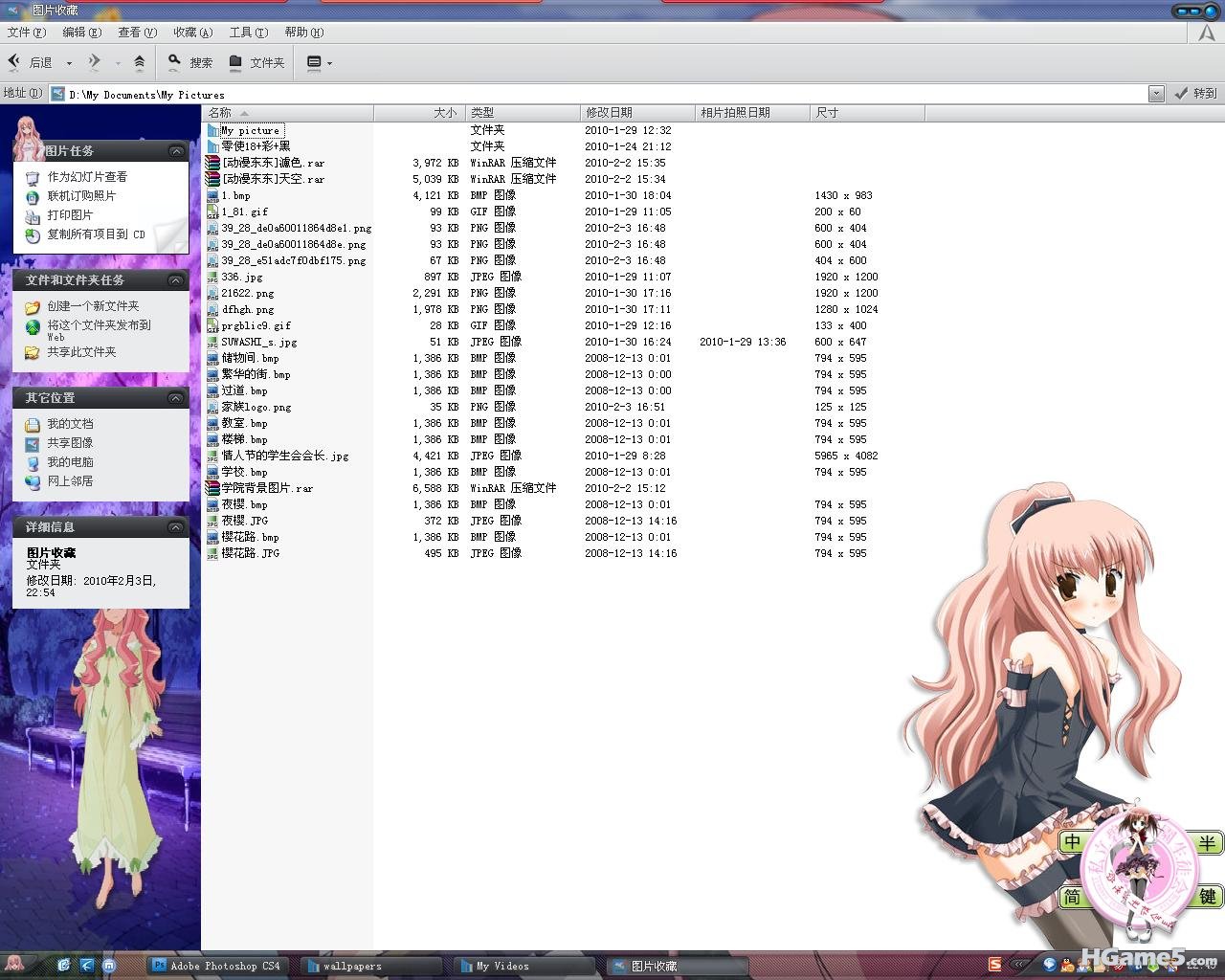Select the JPEG icon of 336.jpg
Screen dimensions: 1225x980
[x=212, y=277]
